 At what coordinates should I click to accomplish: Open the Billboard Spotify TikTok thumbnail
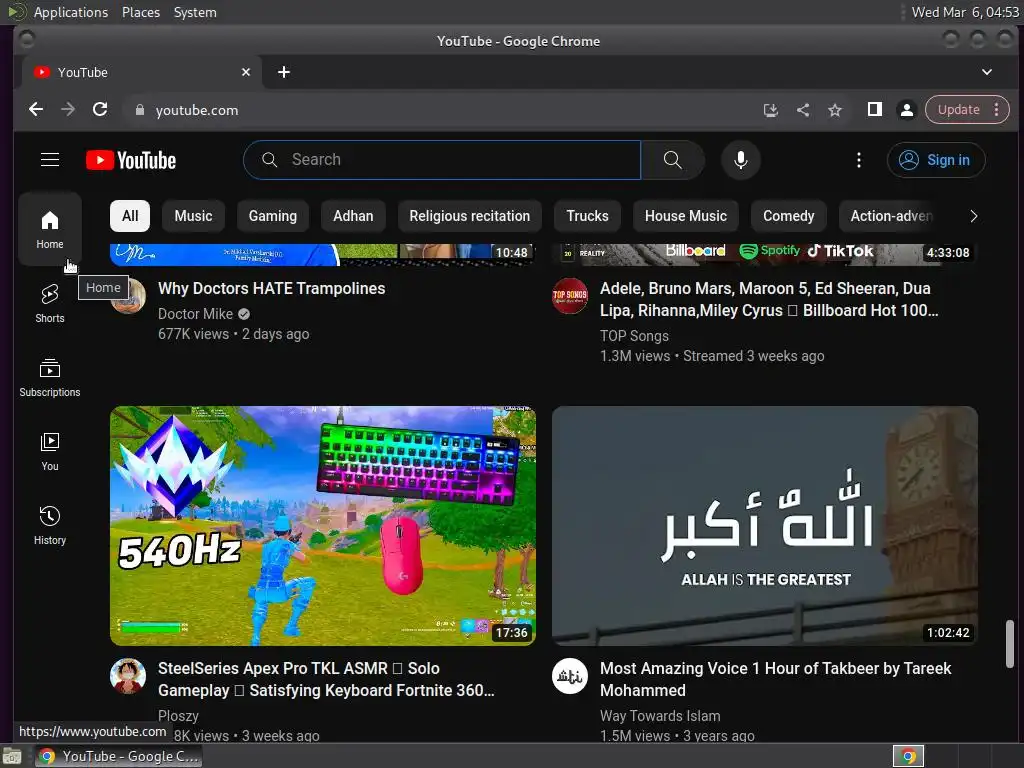pos(765,255)
